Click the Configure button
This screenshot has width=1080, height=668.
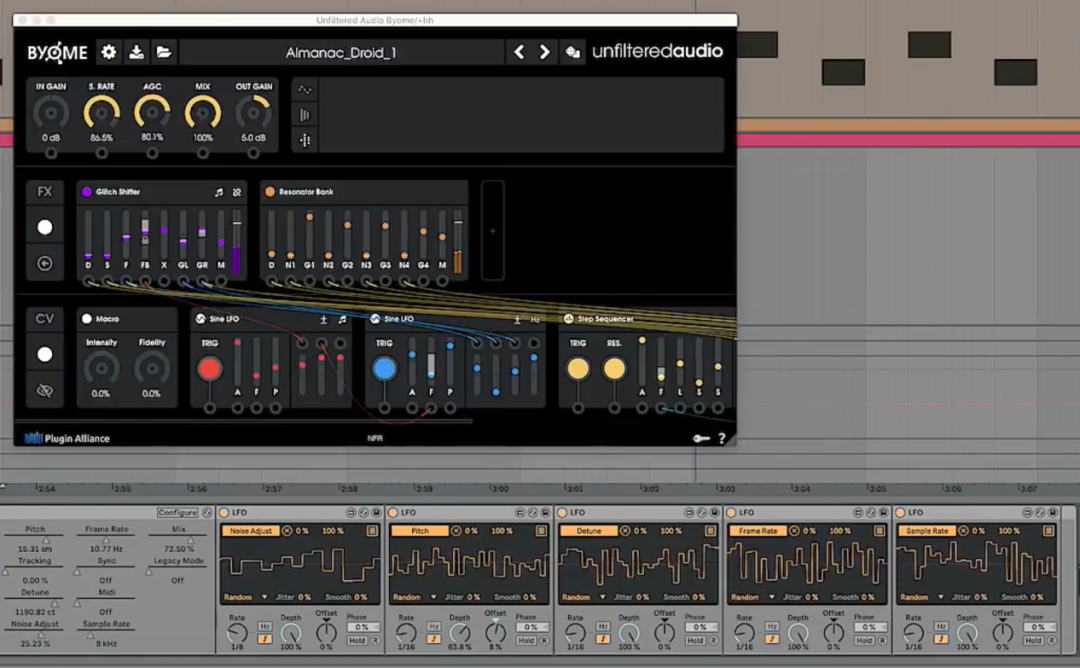(177, 512)
